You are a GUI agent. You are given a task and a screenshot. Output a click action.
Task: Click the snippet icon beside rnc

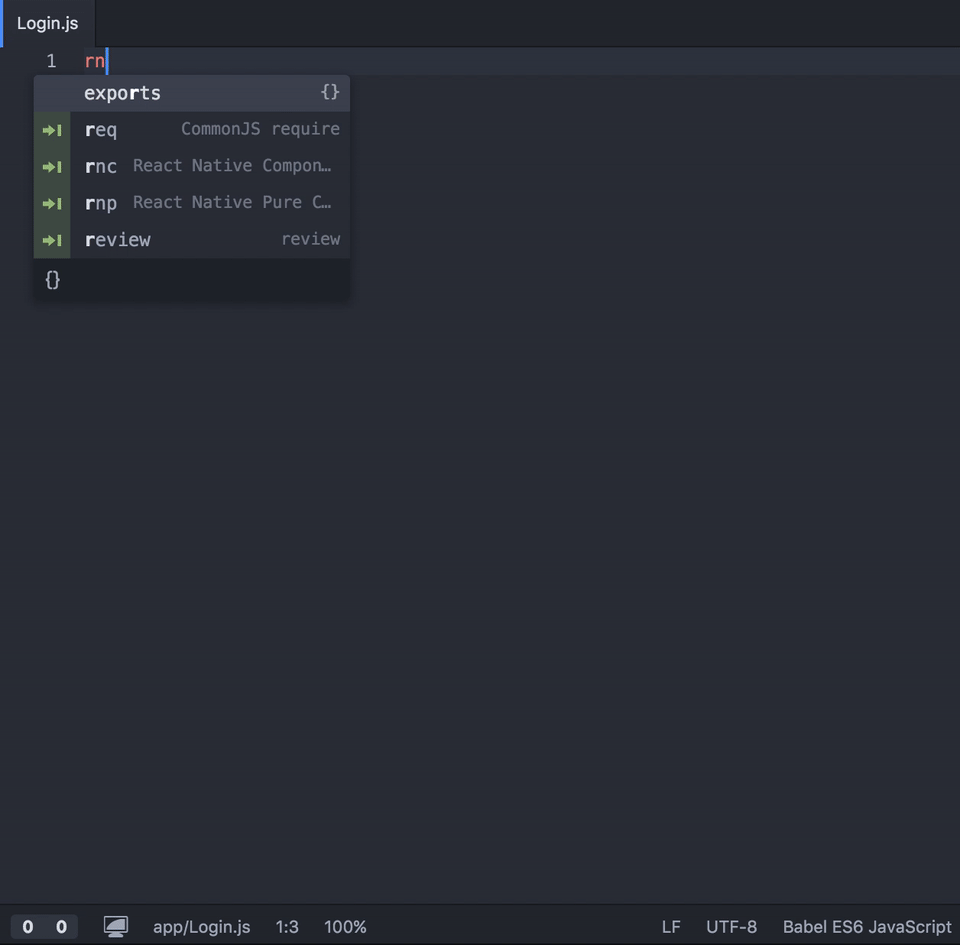pyautogui.click(x=52, y=166)
